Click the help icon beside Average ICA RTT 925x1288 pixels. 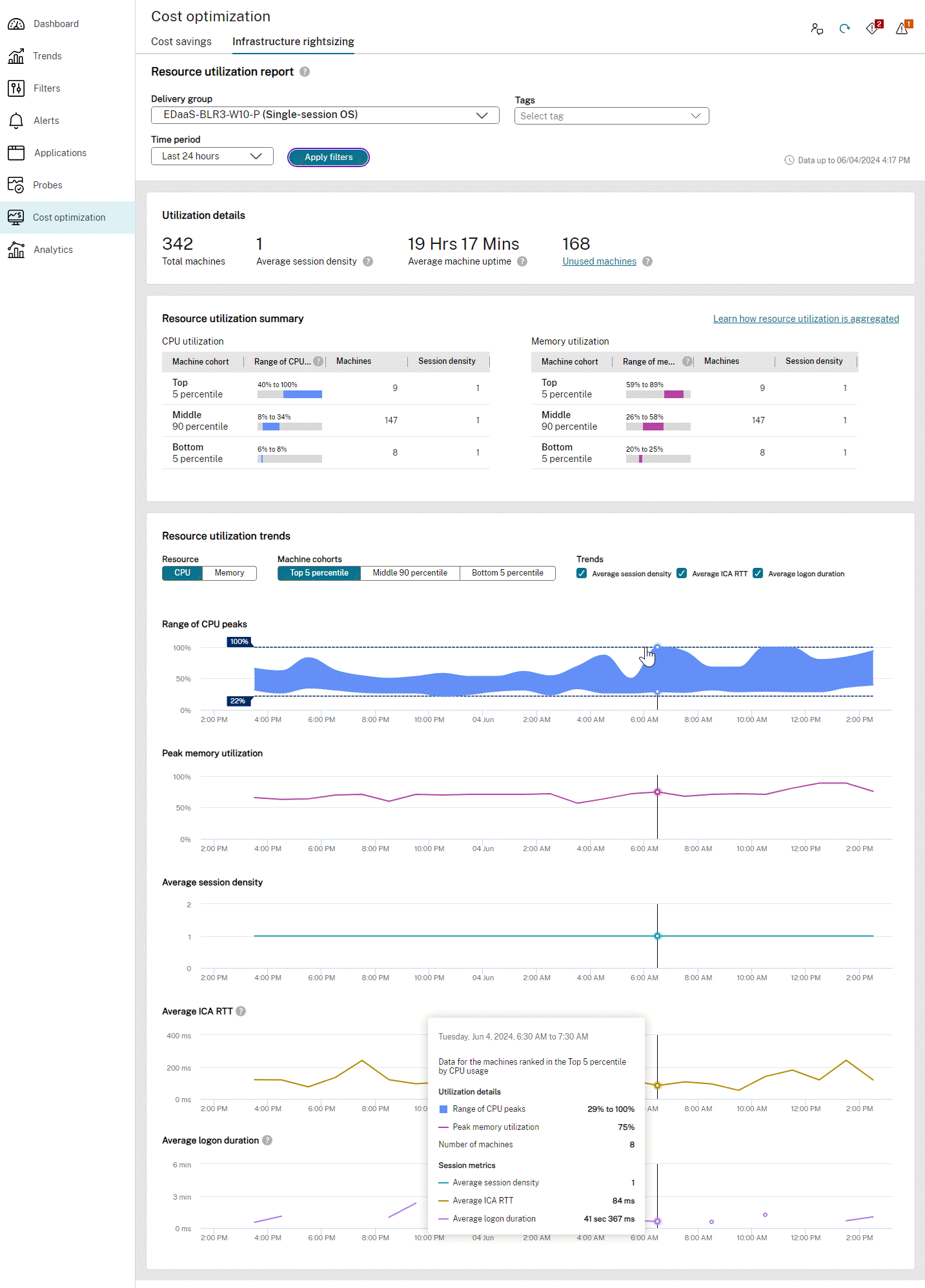(x=241, y=1011)
